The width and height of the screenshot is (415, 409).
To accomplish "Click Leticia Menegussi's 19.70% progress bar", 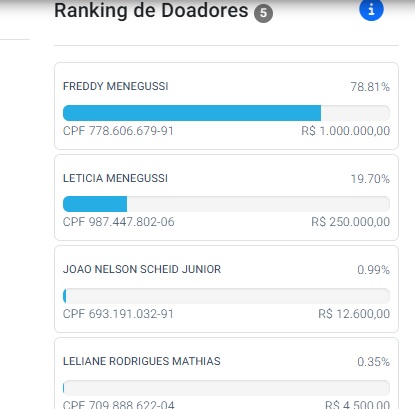I will tap(226, 204).
